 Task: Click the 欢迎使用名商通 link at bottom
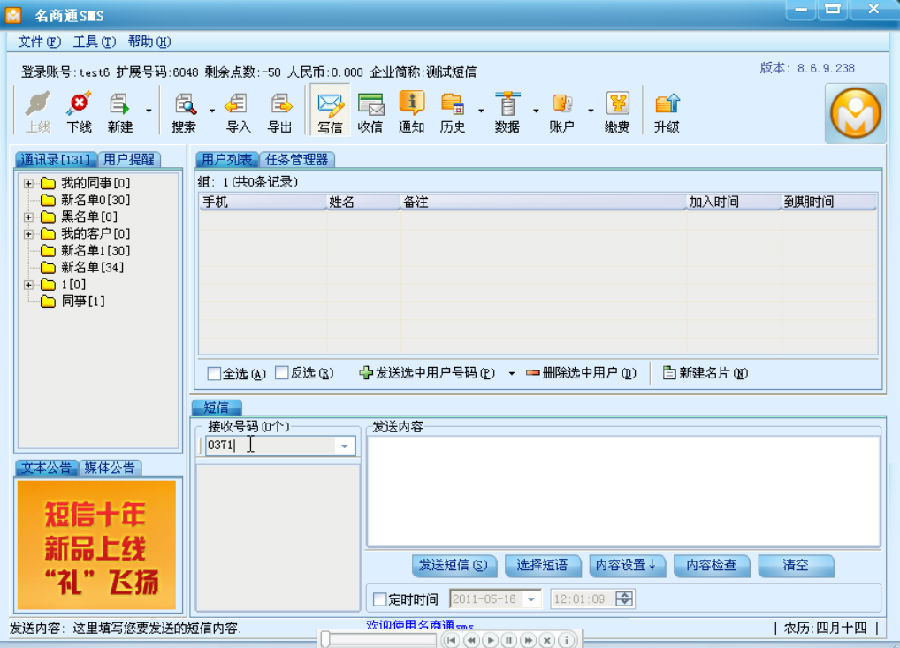(420, 624)
